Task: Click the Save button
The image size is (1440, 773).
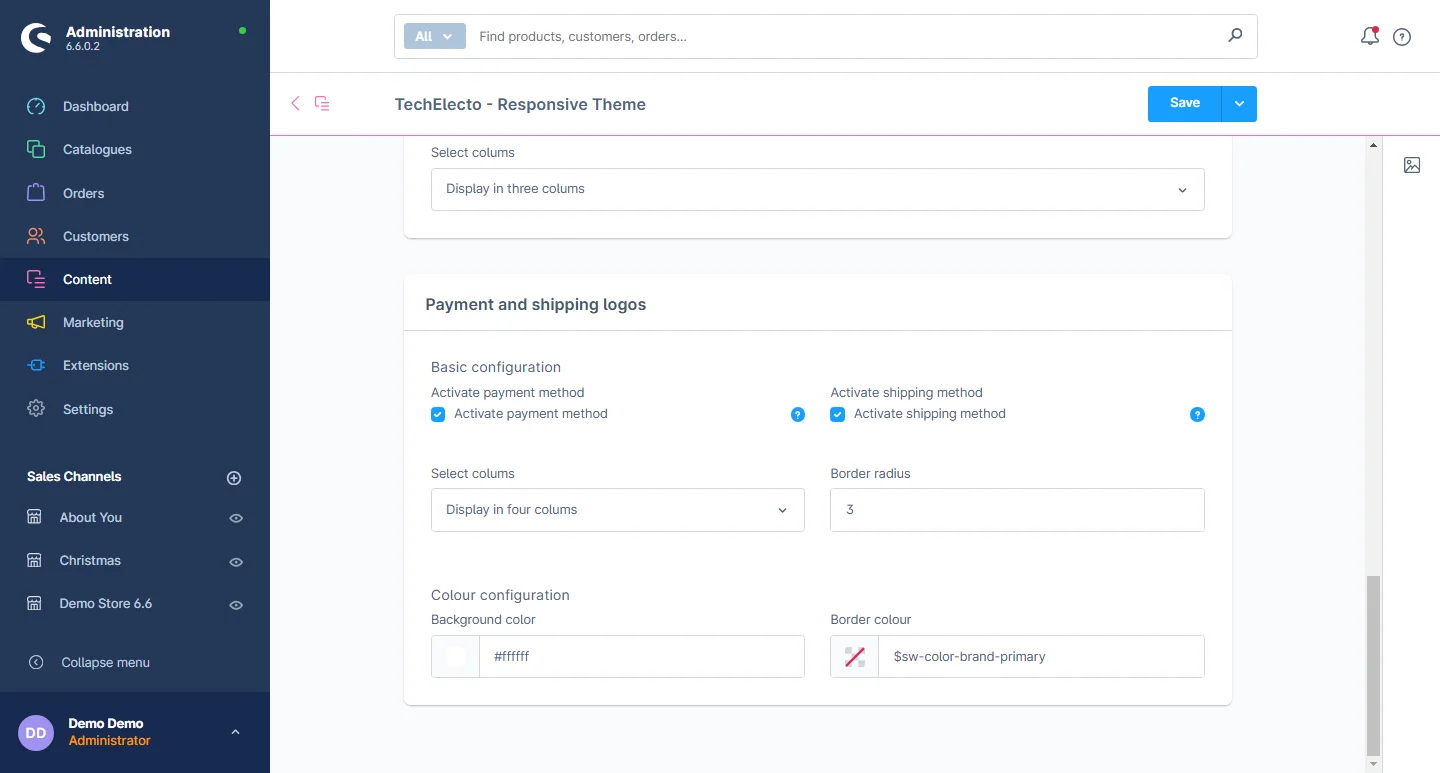Action: click(x=1184, y=104)
